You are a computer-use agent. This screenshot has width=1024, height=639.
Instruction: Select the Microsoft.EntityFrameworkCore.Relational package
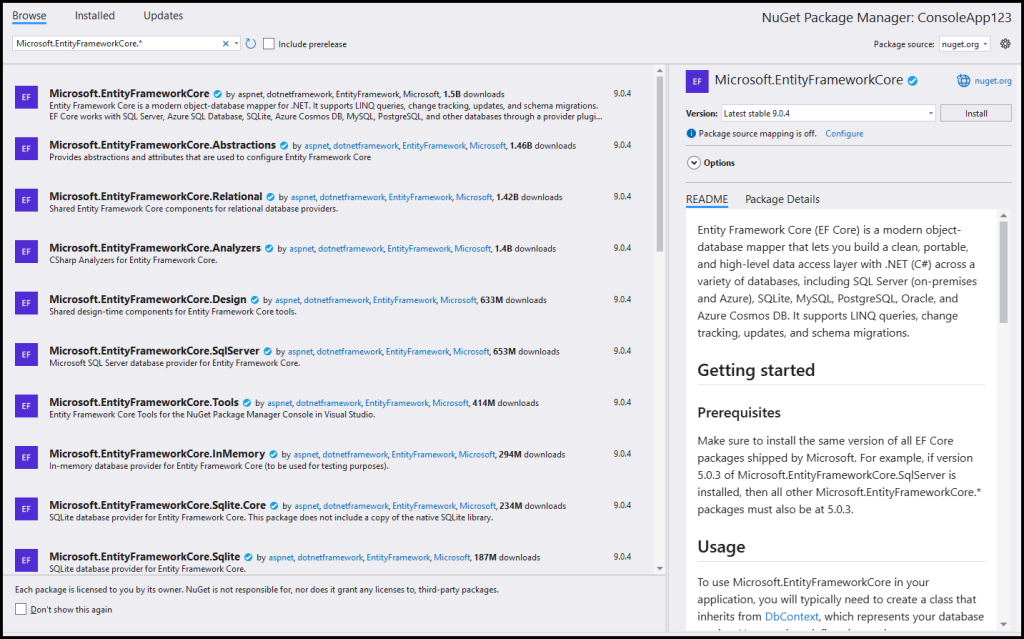coord(155,197)
